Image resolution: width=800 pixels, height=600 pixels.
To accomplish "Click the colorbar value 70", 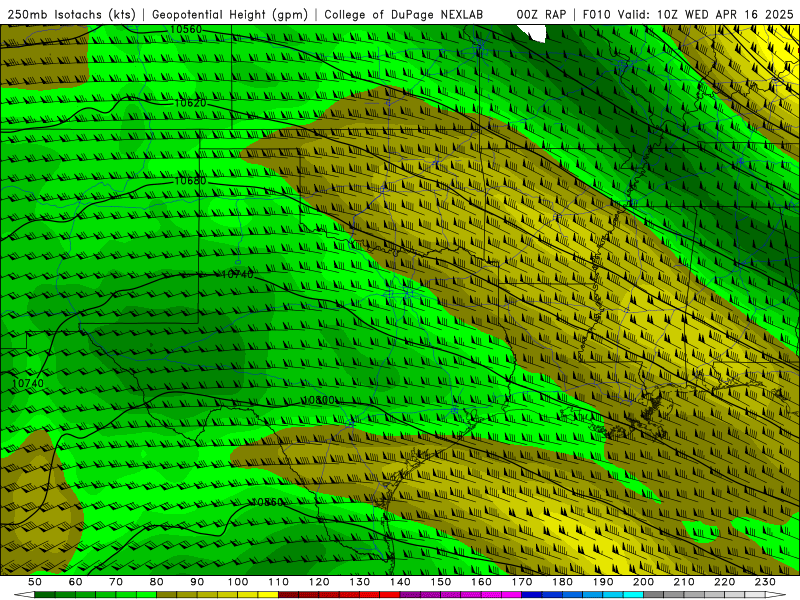I will click(x=116, y=582).
